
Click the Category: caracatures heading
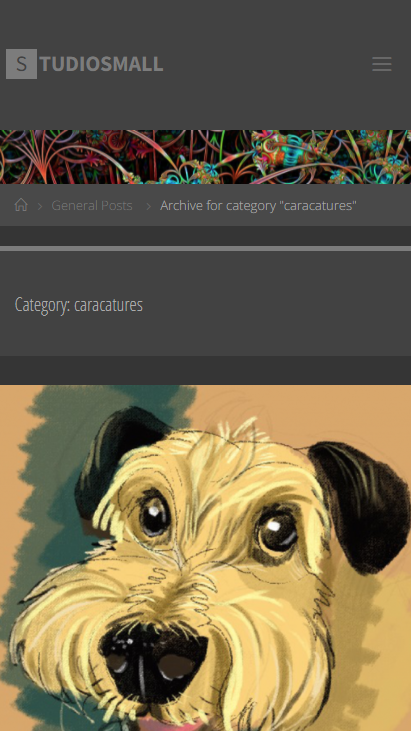tap(79, 304)
